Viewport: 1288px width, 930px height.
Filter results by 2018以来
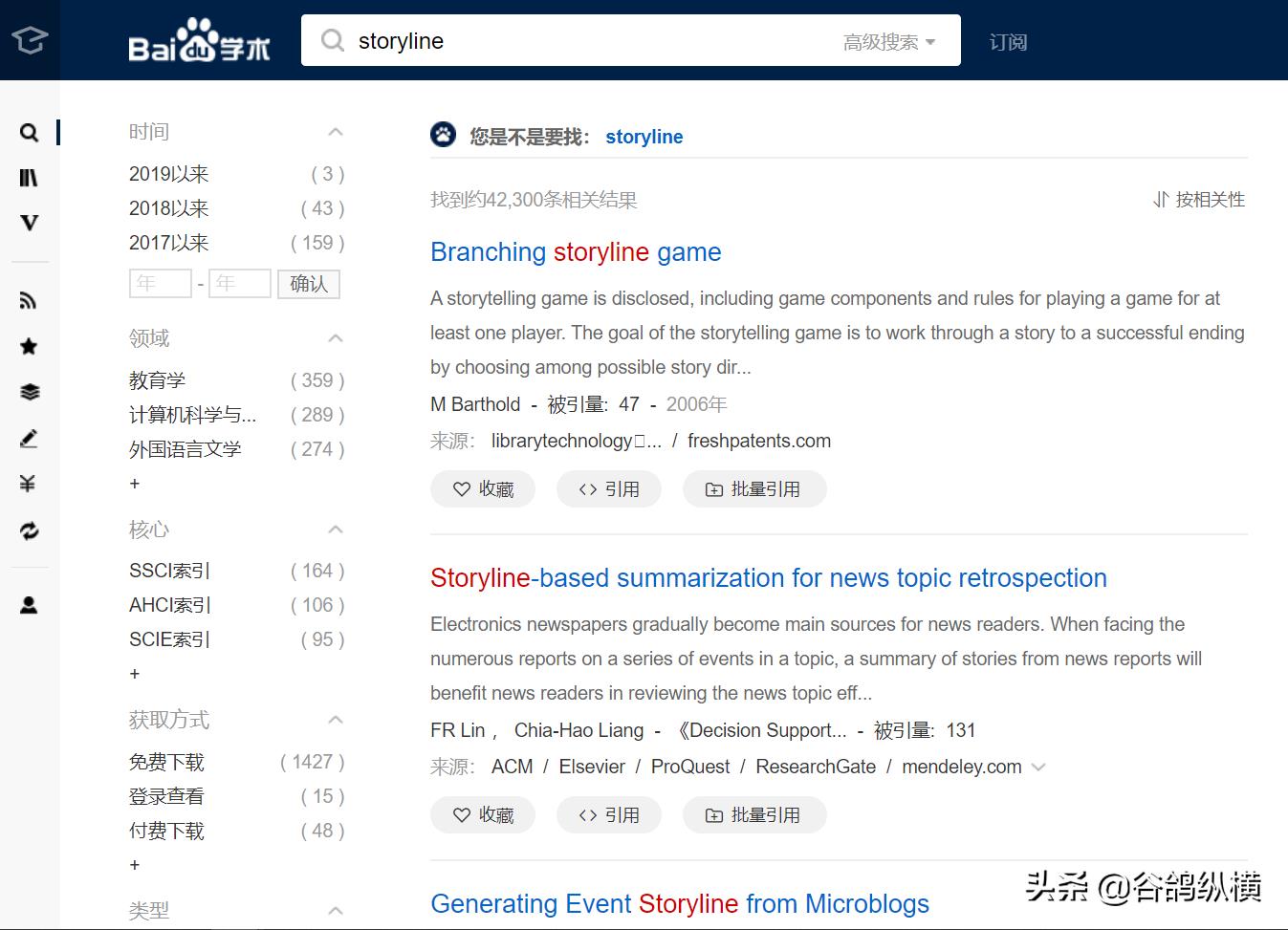coord(168,208)
